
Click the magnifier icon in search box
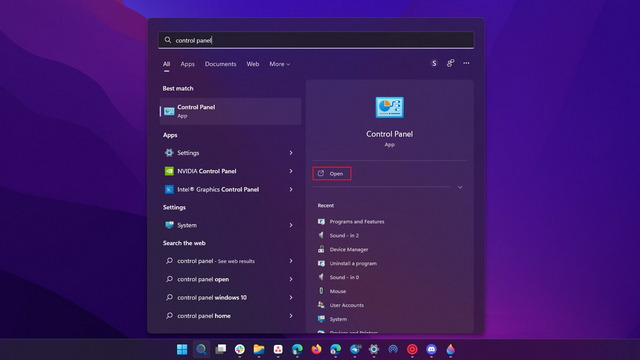(168, 40)
